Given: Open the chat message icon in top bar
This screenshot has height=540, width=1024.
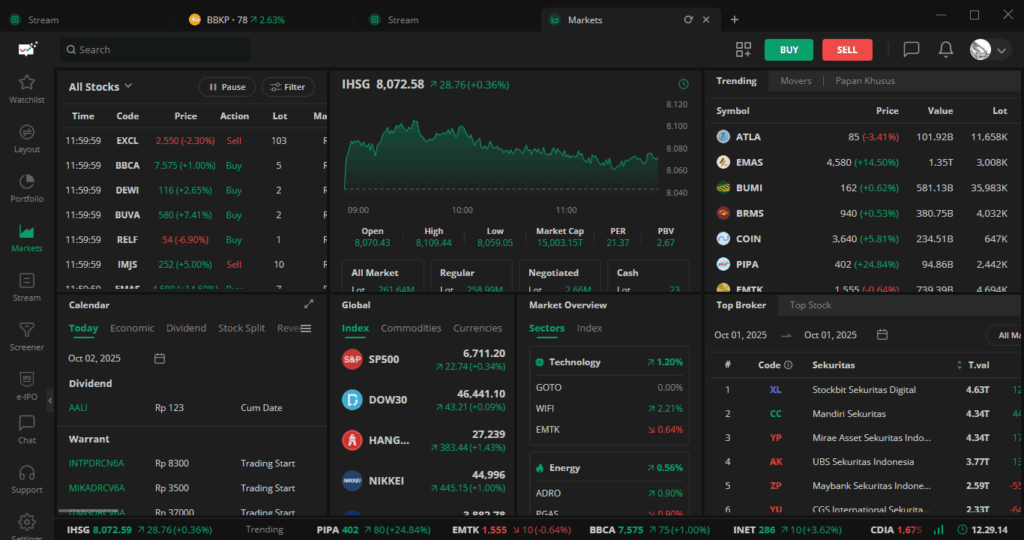Looking at the screenshot, I should [x=911, y=49].
